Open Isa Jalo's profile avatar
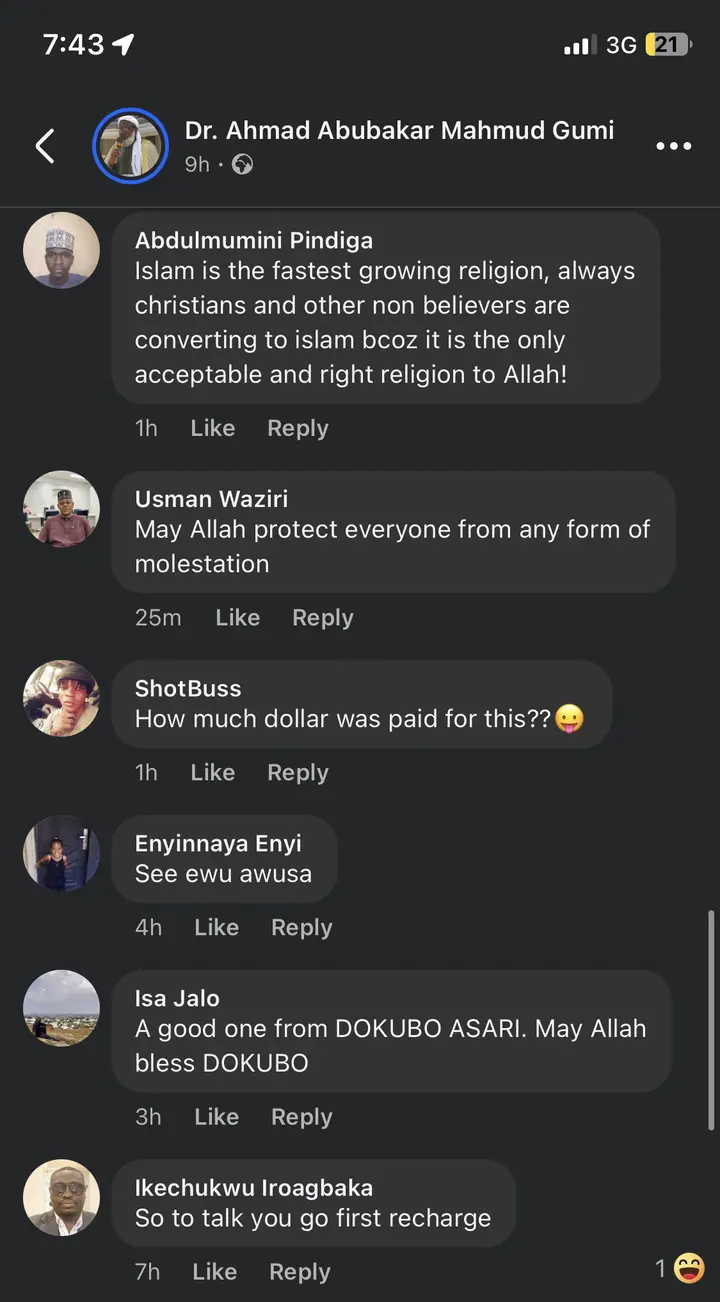Screen dimensions: 720x1302 62,1008
